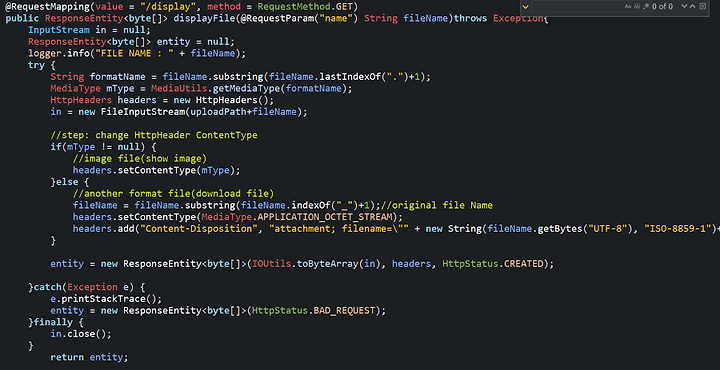Click the formatName variable declaration

tap(118, 77)
